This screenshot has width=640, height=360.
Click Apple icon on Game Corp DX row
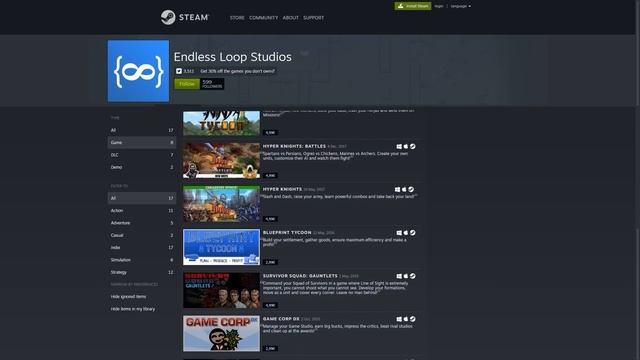406,319
